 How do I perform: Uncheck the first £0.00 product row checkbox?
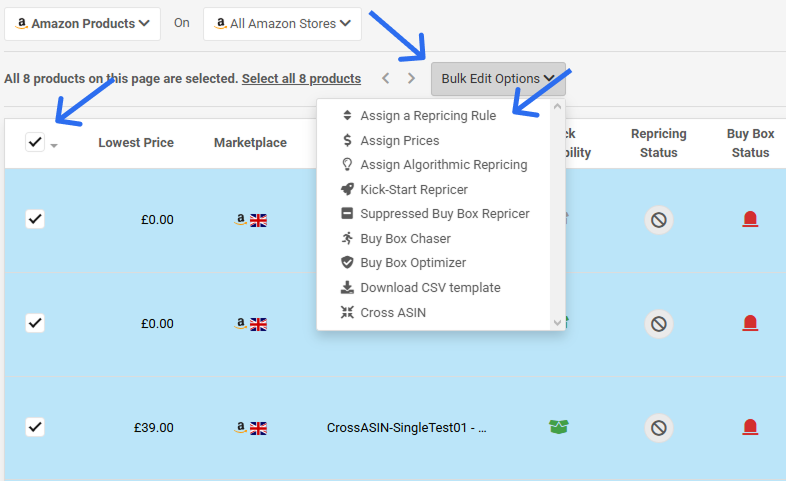pos(35,219)
